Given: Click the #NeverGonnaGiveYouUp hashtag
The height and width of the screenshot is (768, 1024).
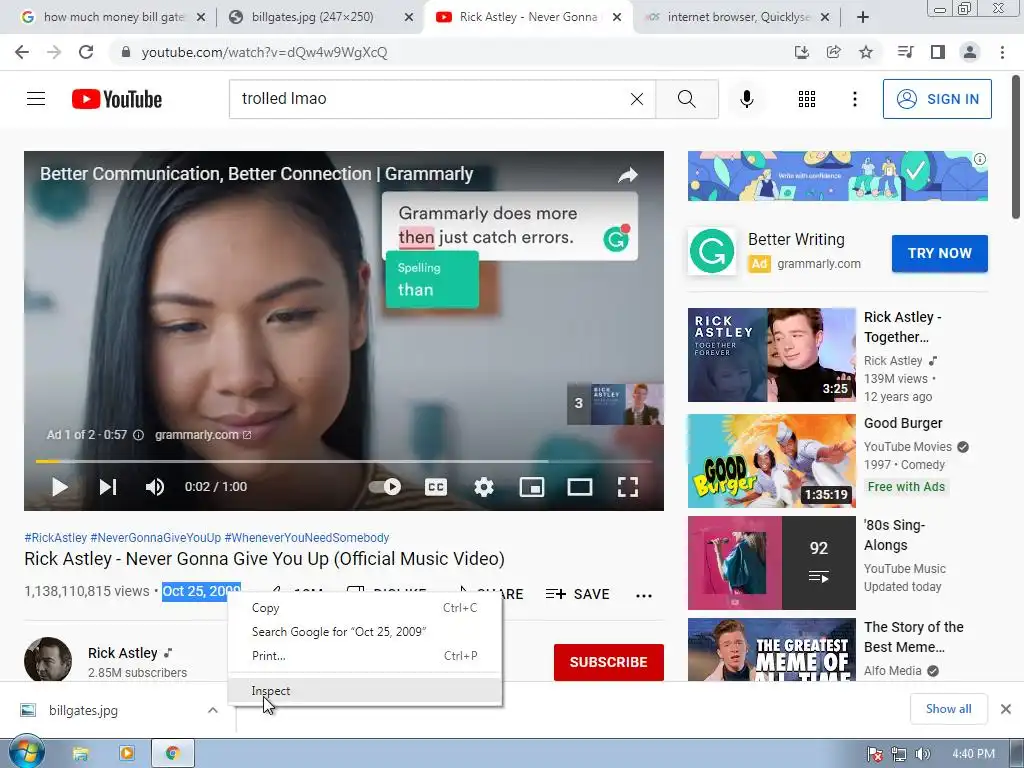Looking at the screenshot, I should (x=155, y=537).
